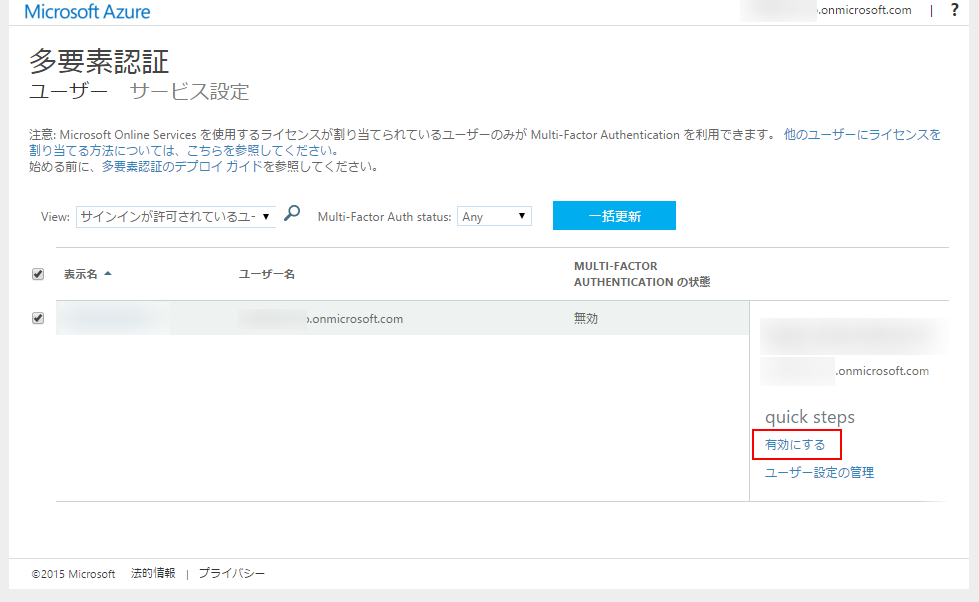Click 有効にする under quick steps
This screenshot has height=602, width=979.
(795, 445)
